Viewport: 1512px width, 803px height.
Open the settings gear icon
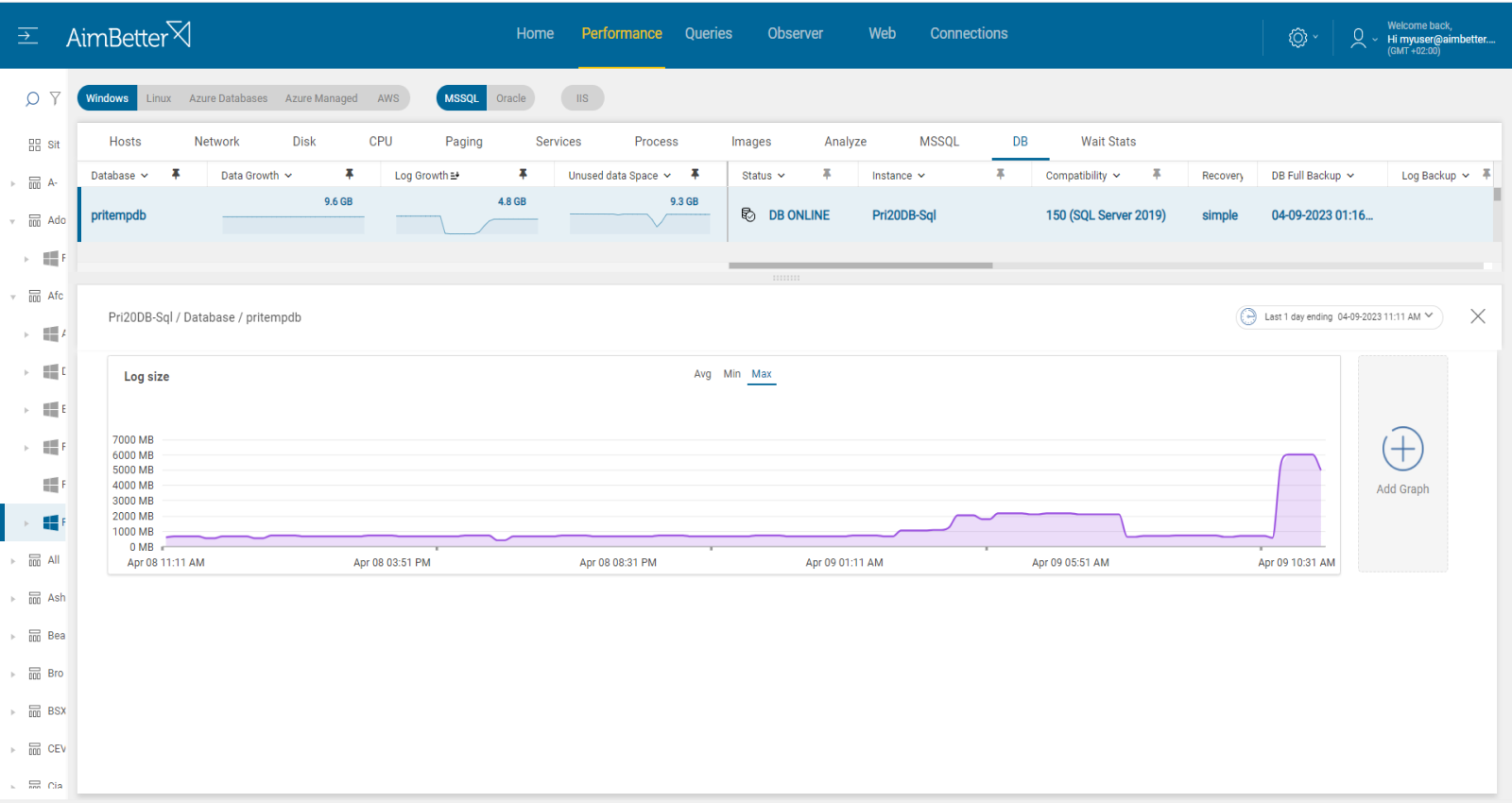click(x=1298, y=38)
